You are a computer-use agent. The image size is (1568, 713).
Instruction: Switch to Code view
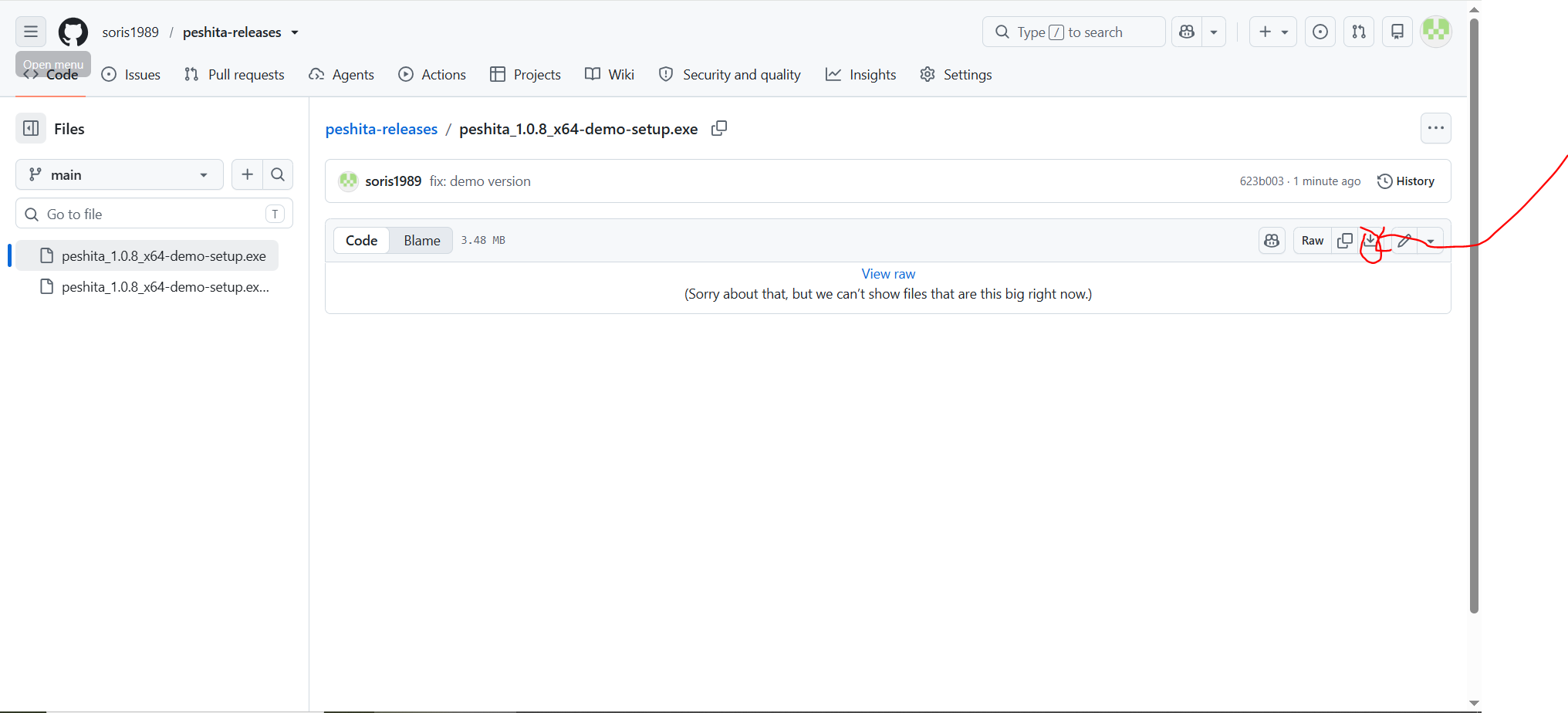point(361,241)
